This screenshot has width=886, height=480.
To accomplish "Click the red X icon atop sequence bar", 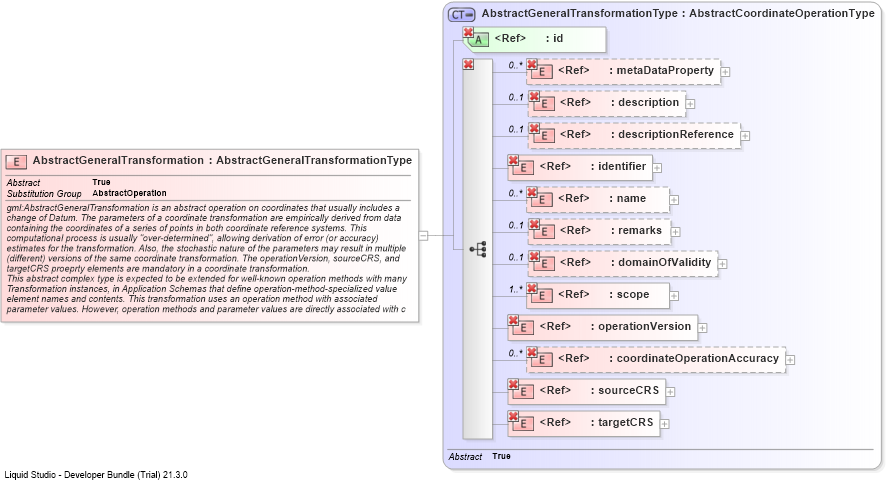I will [x=468, y=64].
